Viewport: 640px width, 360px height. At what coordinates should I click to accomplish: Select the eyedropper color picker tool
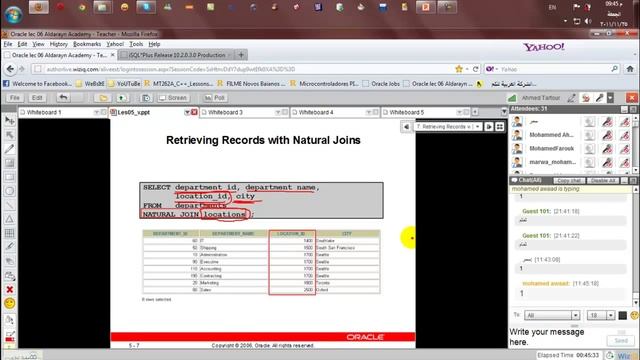[x=9, y=247]
